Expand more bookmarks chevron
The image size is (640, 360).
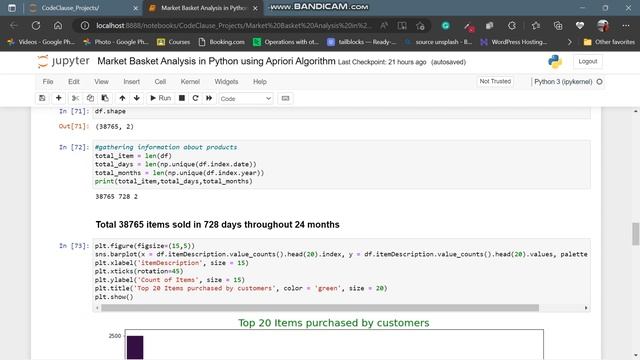[569, 42]
